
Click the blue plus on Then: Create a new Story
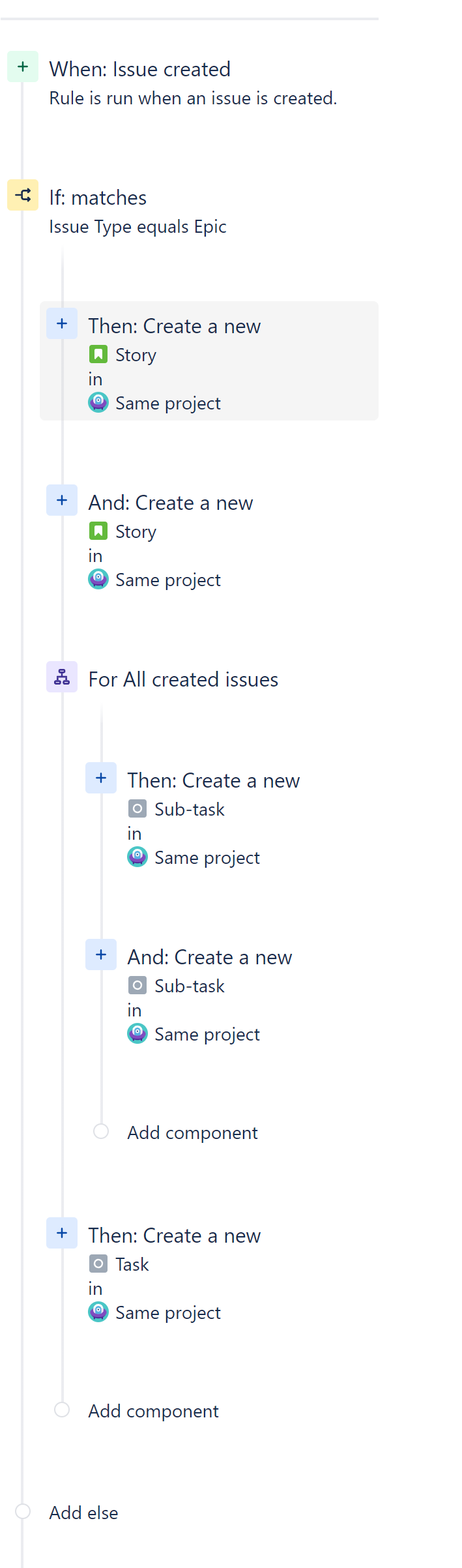click(61, 323)
